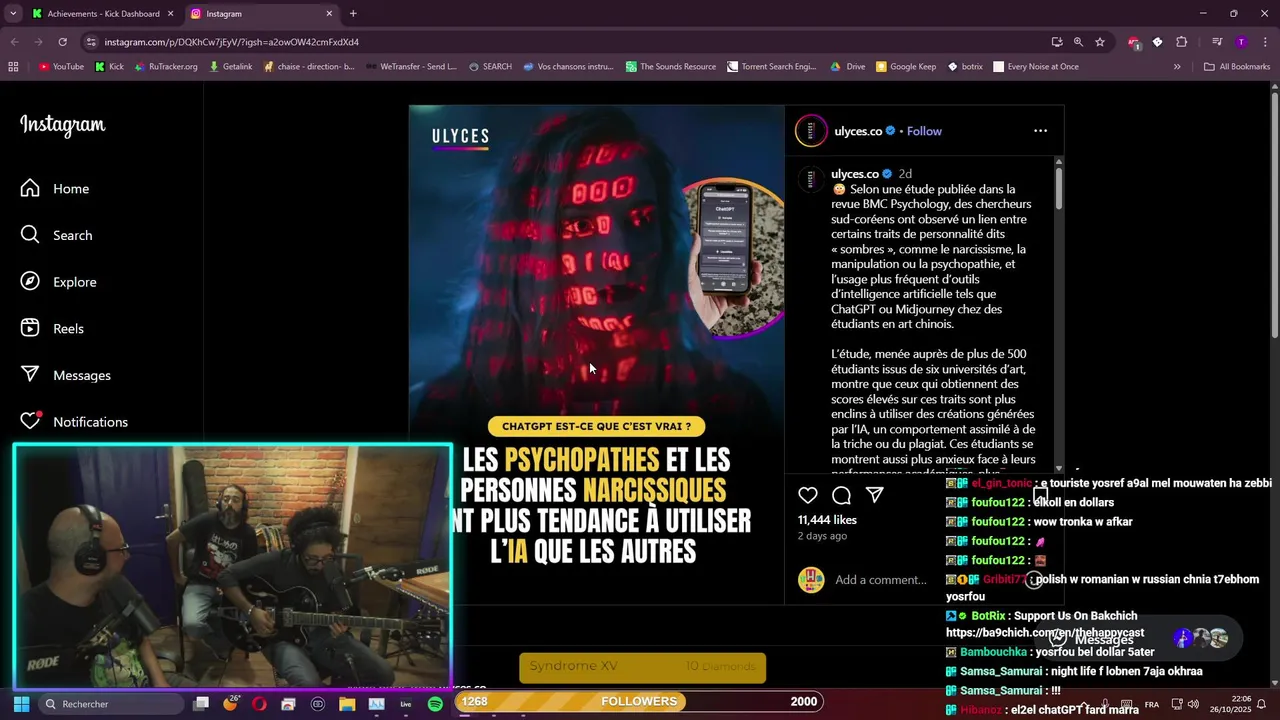
Task: Open the apps grid in the bookmarks bar
Action: pos(13,67)
